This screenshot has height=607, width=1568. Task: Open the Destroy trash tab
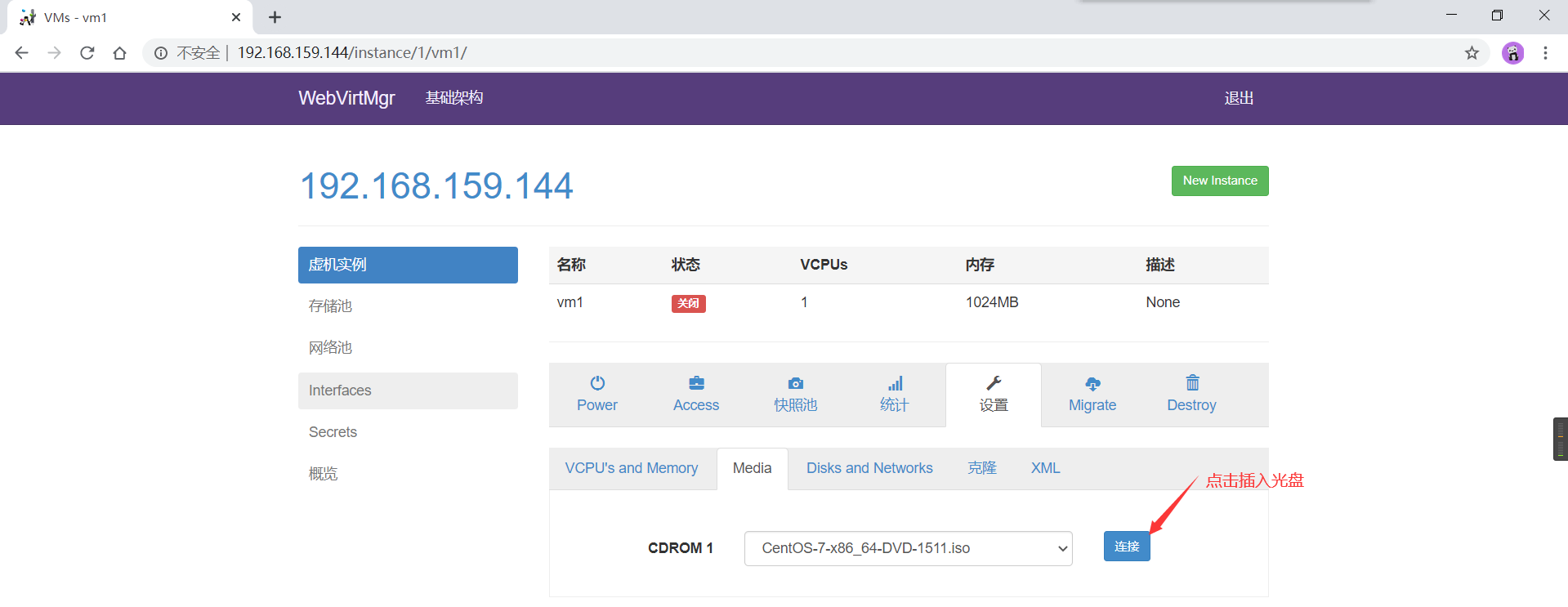point(1192,395)
